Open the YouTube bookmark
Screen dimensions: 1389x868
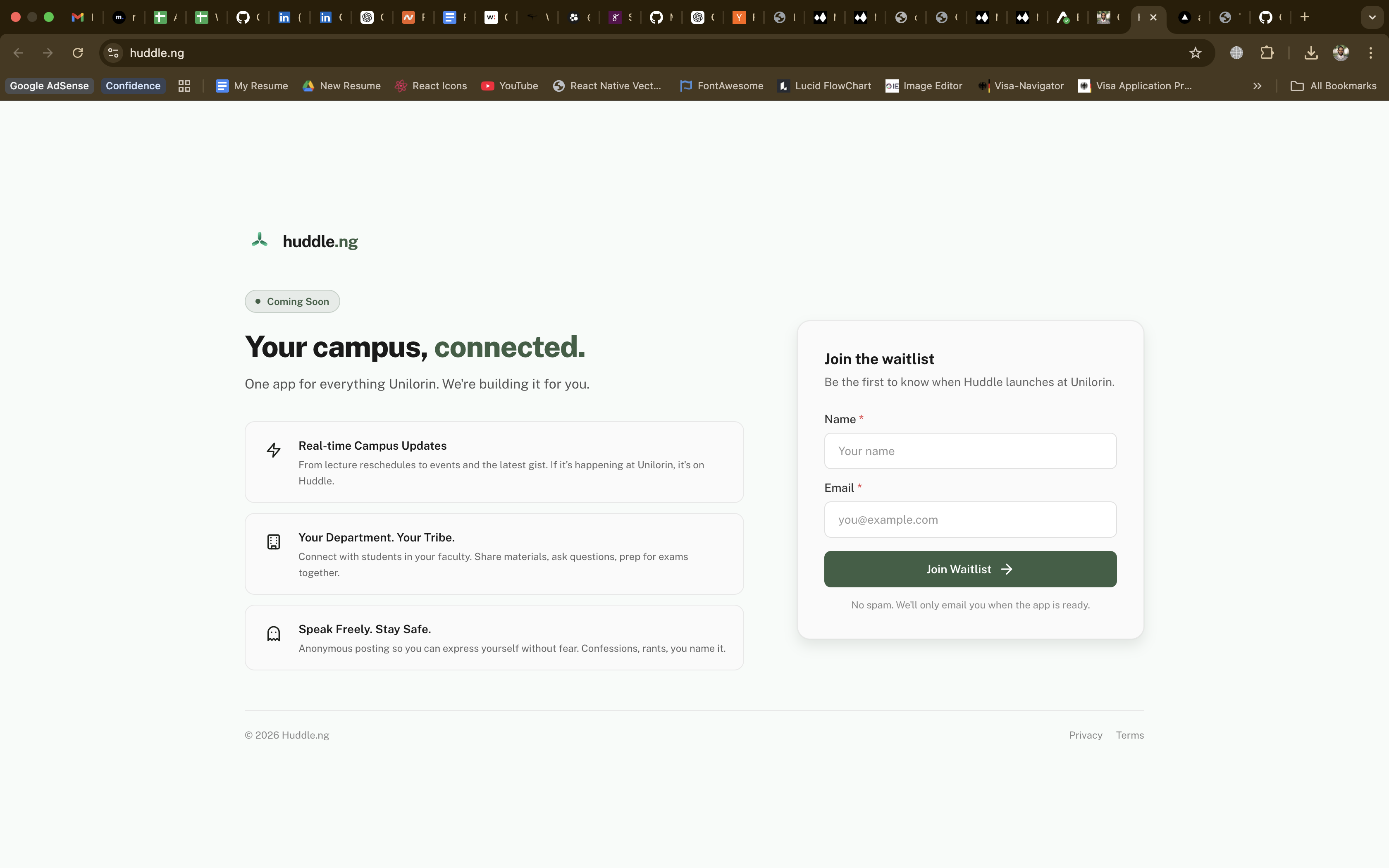point(510,86)
